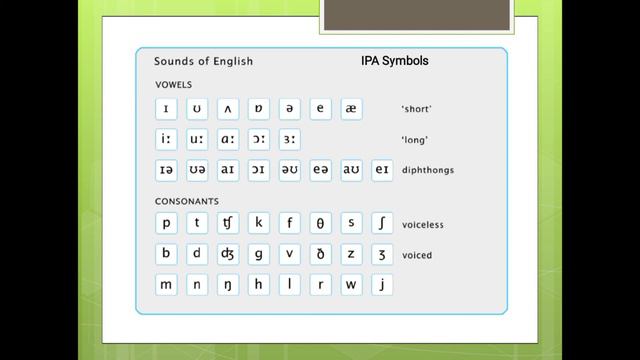640x360 pixels.
Task: Click the short vowel e tile
Action: click(x=320, y=109)
